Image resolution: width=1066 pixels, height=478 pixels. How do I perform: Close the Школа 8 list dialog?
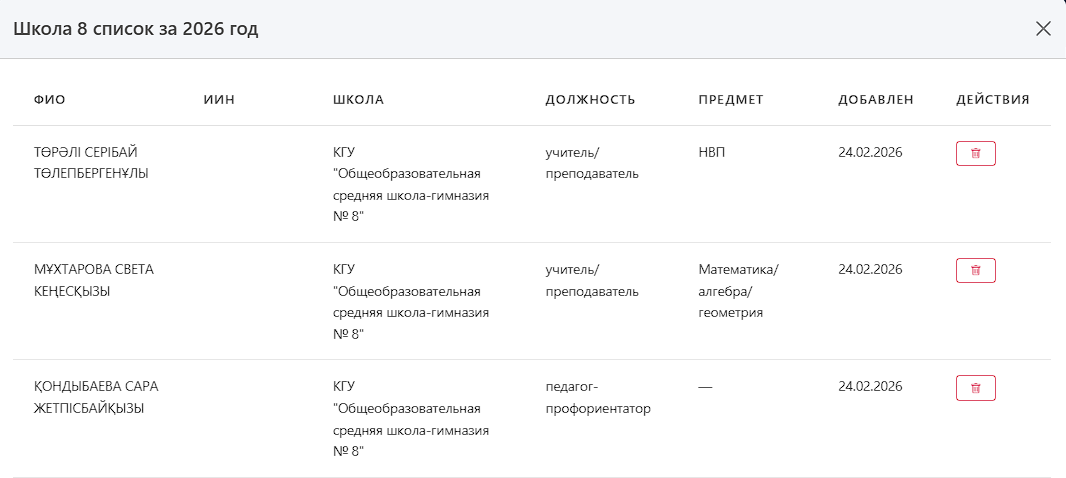click(1043, 29)
